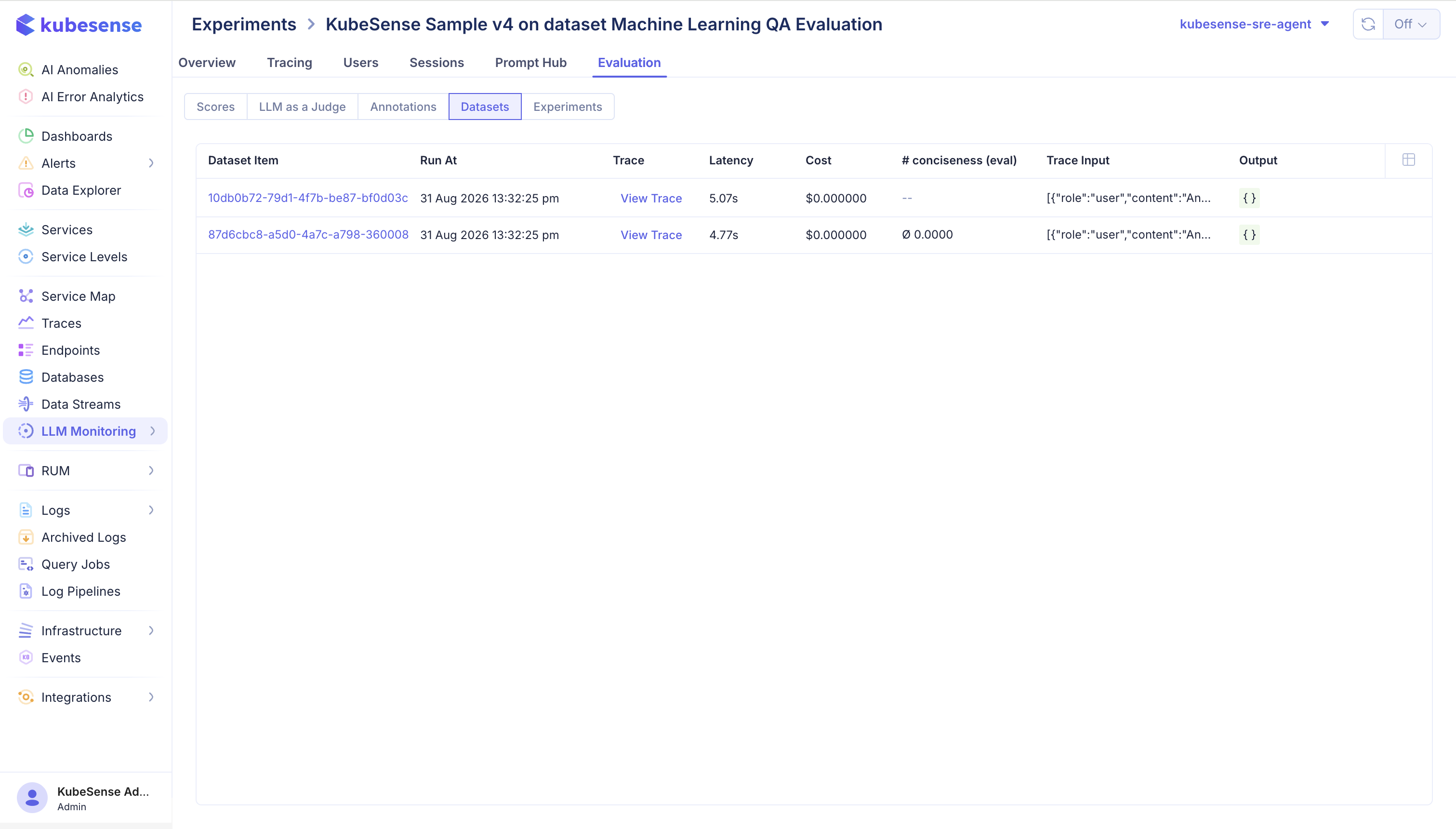Open the Prompt Hub tab
Viewport: 1456px width, 829px height.
pos(530,63)
